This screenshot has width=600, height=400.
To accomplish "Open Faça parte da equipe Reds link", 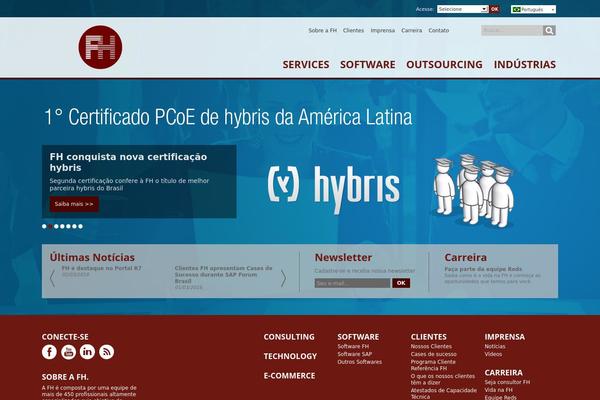I will [483, 269].
